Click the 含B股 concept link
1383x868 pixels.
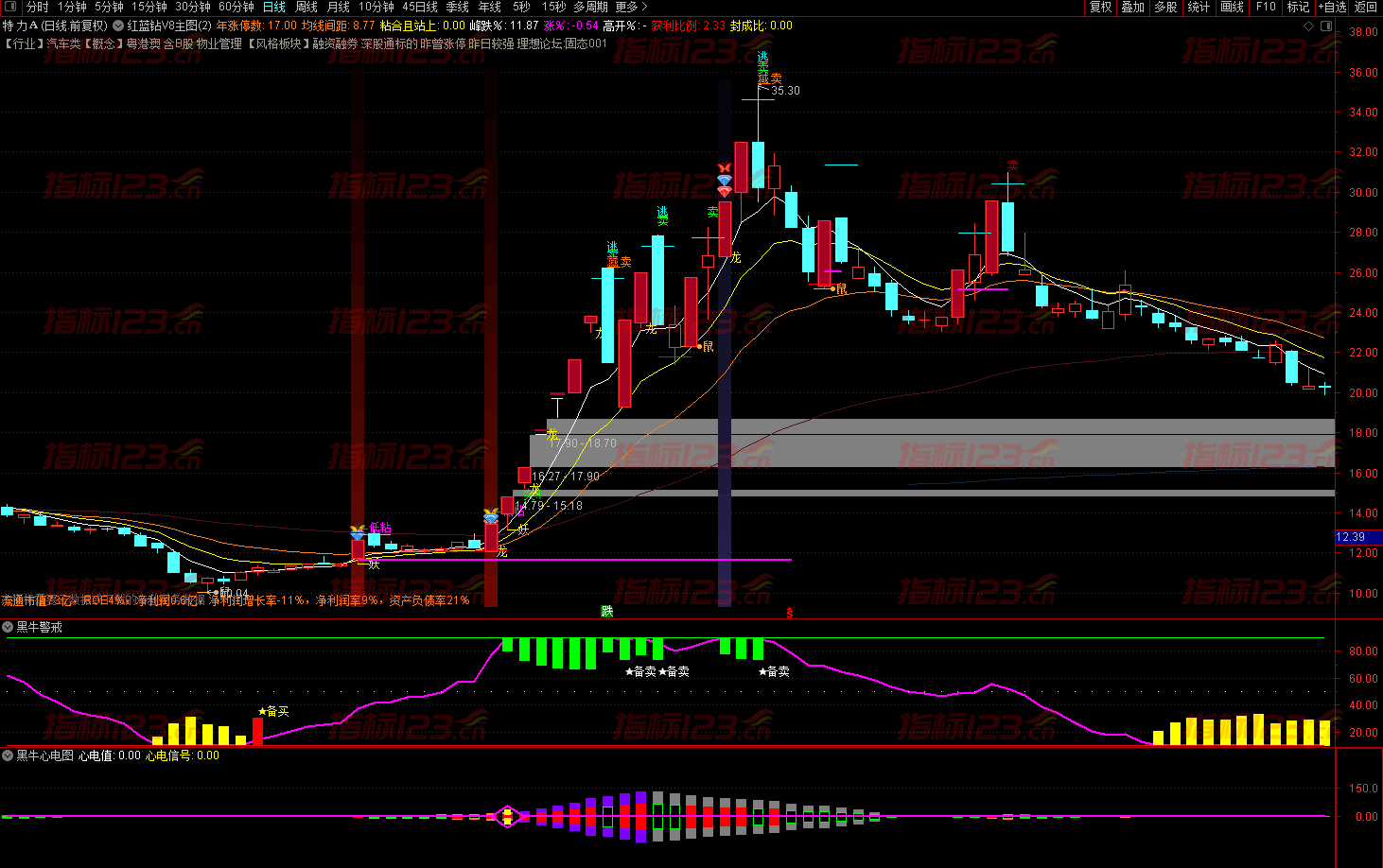pos(179,43)
